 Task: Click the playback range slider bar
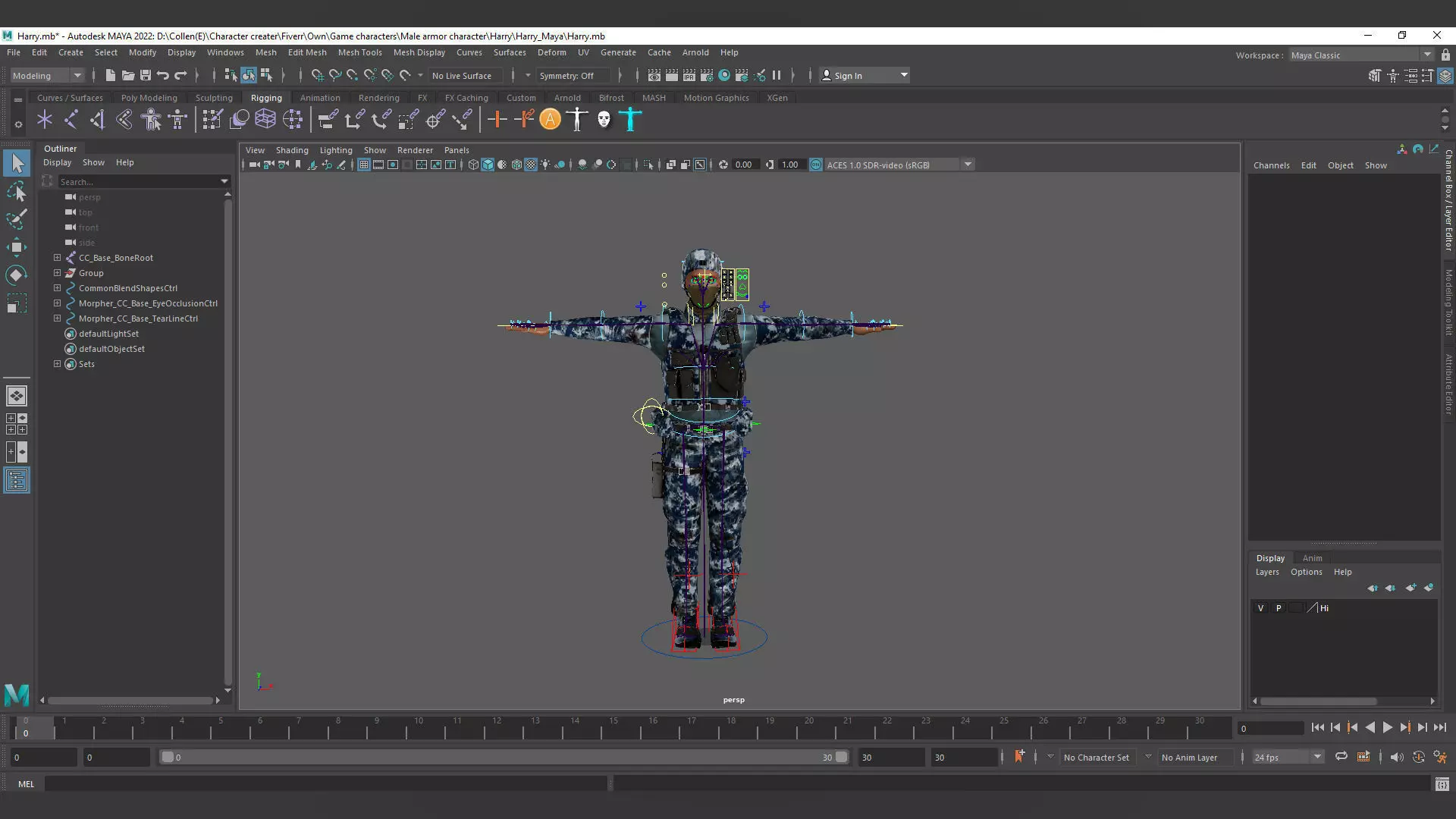click(x=500, y=757)
